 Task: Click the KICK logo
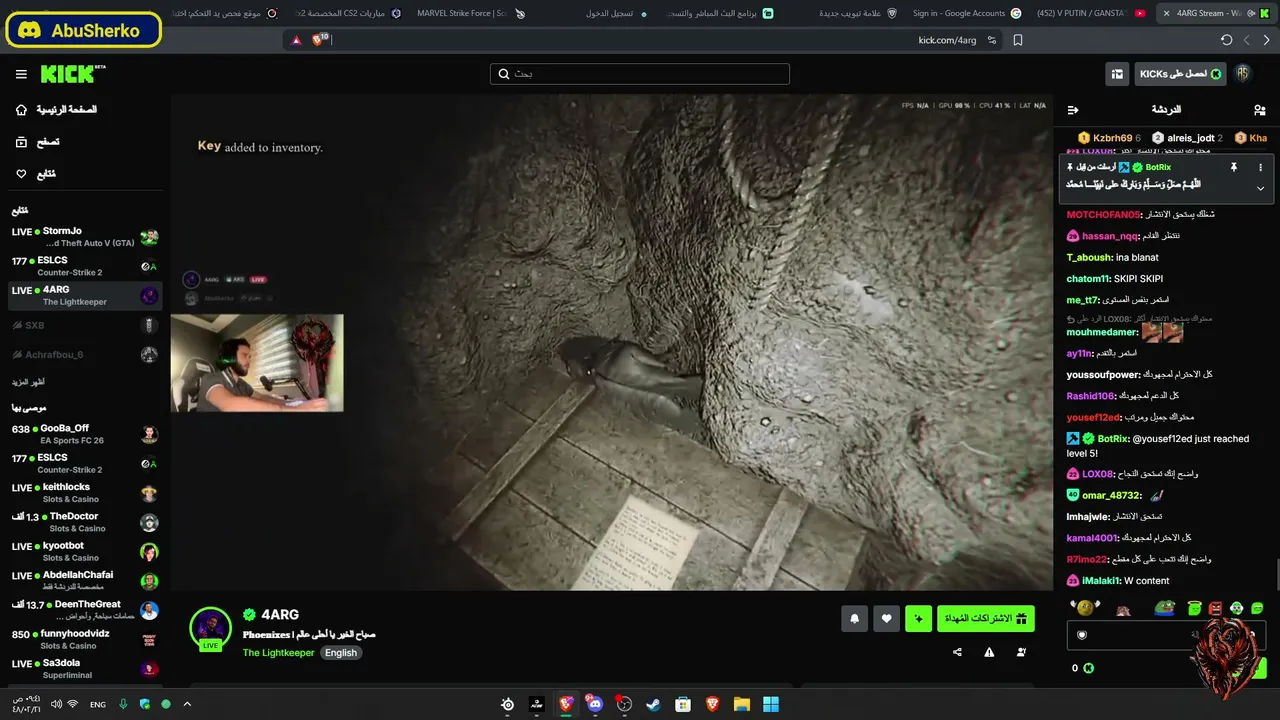click(x=73, y=74)
